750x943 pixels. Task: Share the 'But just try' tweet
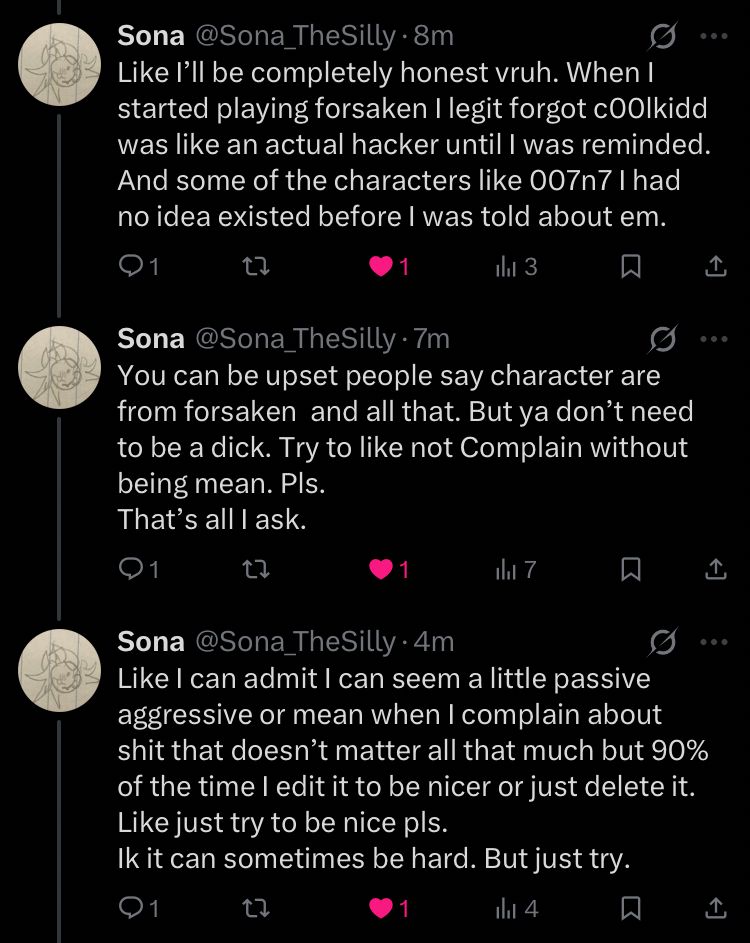point(715,908)
